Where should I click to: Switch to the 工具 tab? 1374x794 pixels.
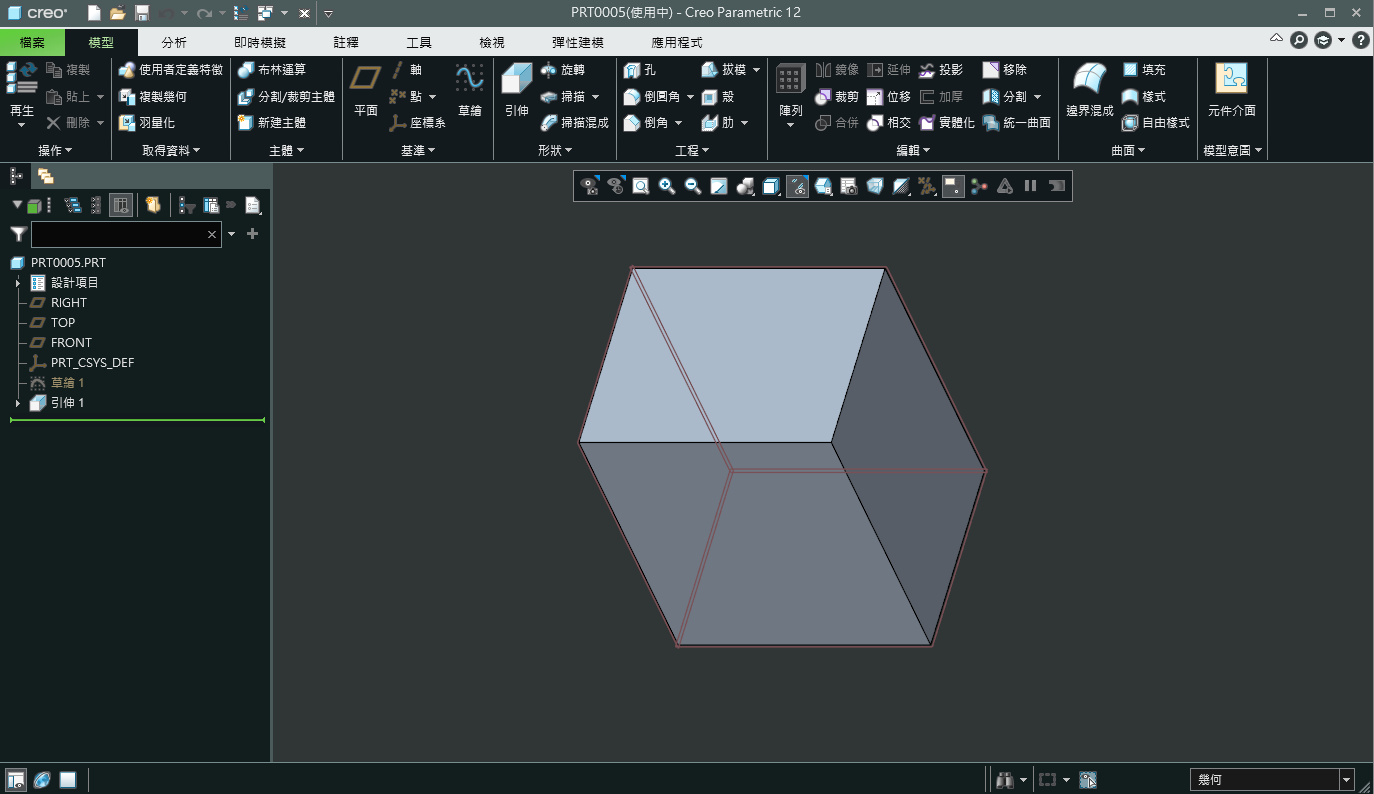tap(419, 42)
